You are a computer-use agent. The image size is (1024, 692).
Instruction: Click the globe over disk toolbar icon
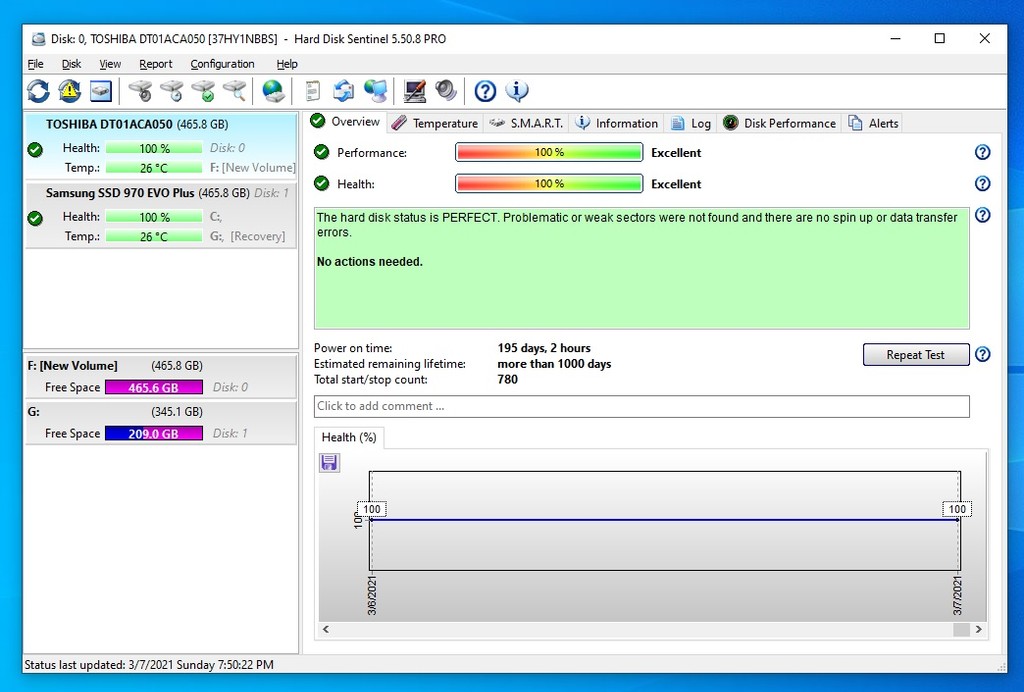click(274, 91)
